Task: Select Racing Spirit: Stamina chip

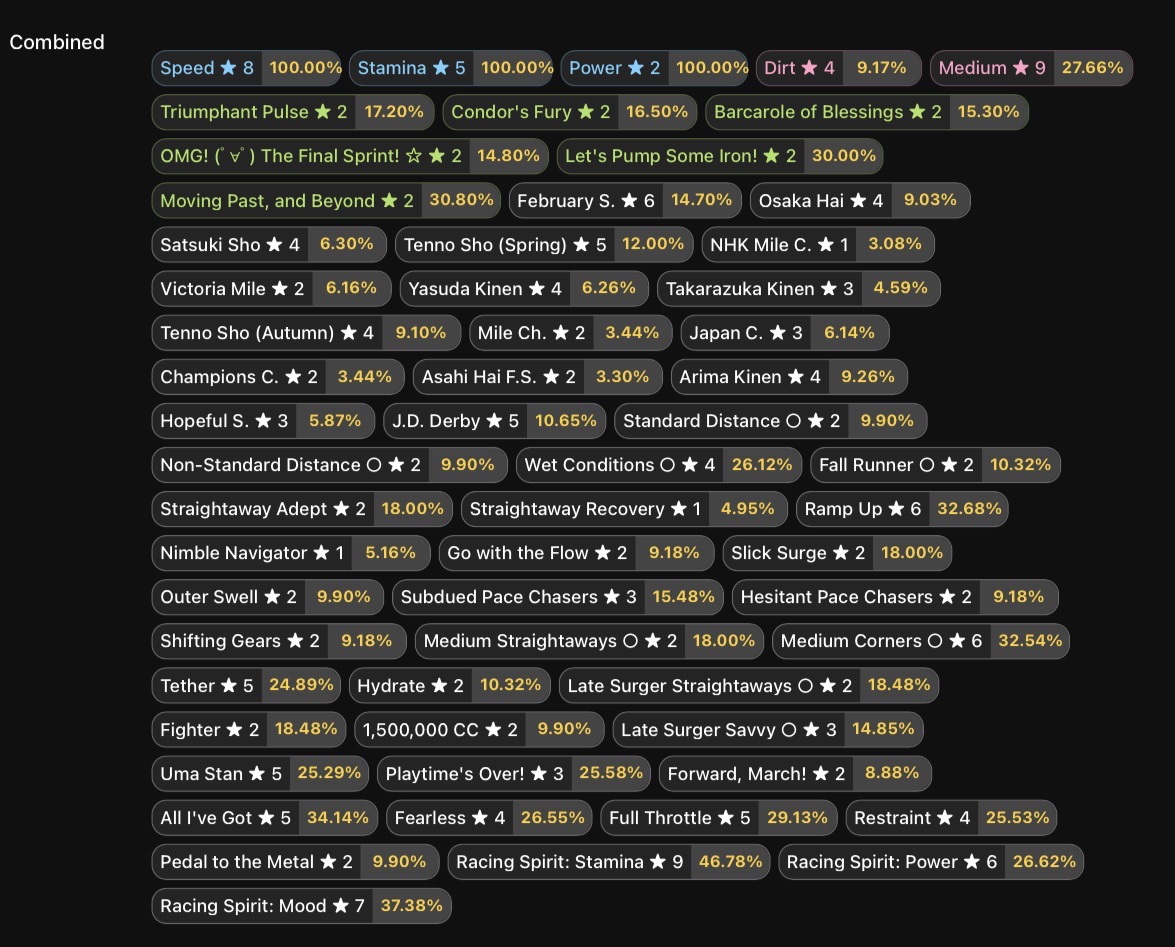Action: pyautogui.click(x=608, y=862)
